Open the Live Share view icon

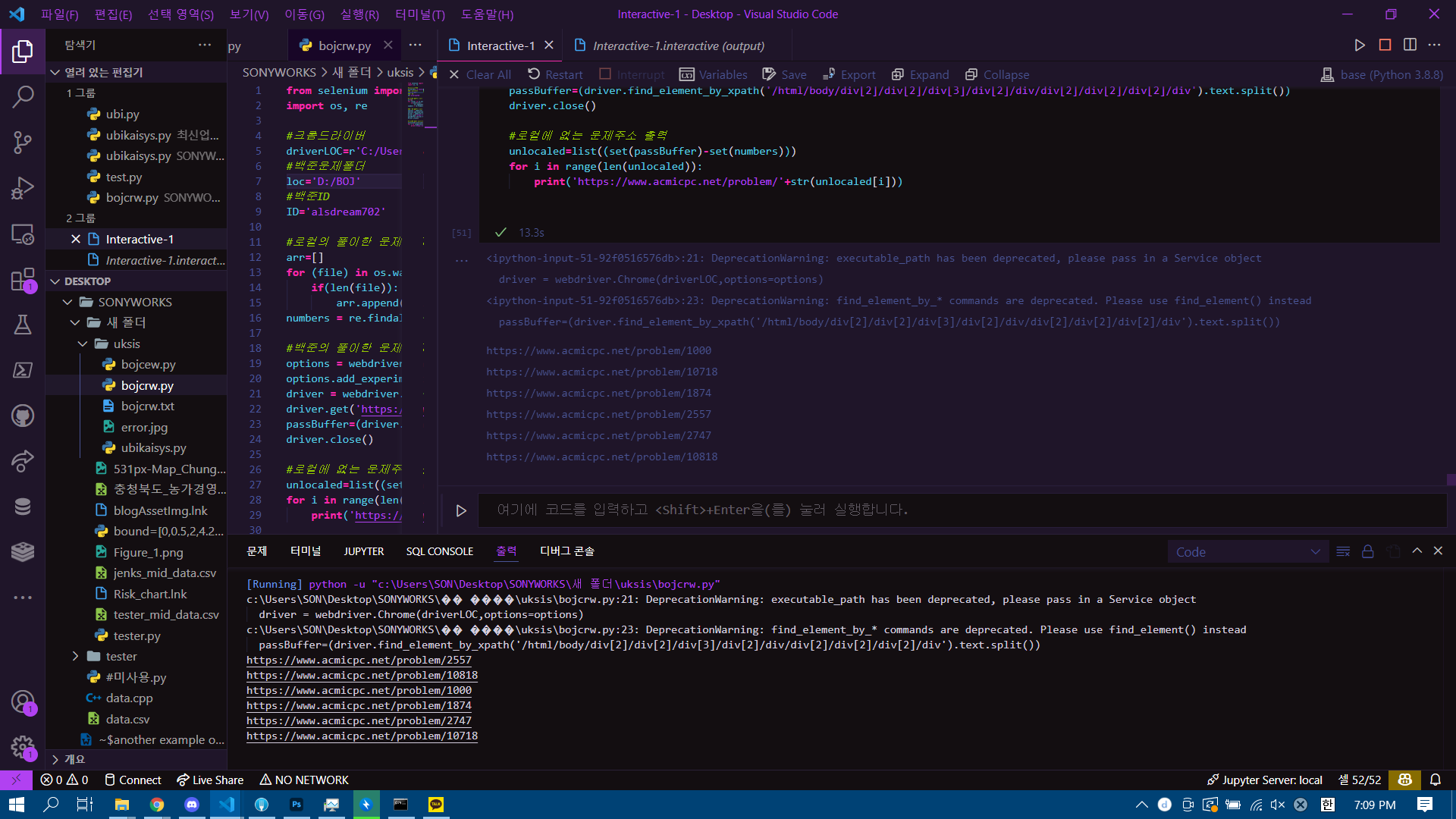click(23, 461)
